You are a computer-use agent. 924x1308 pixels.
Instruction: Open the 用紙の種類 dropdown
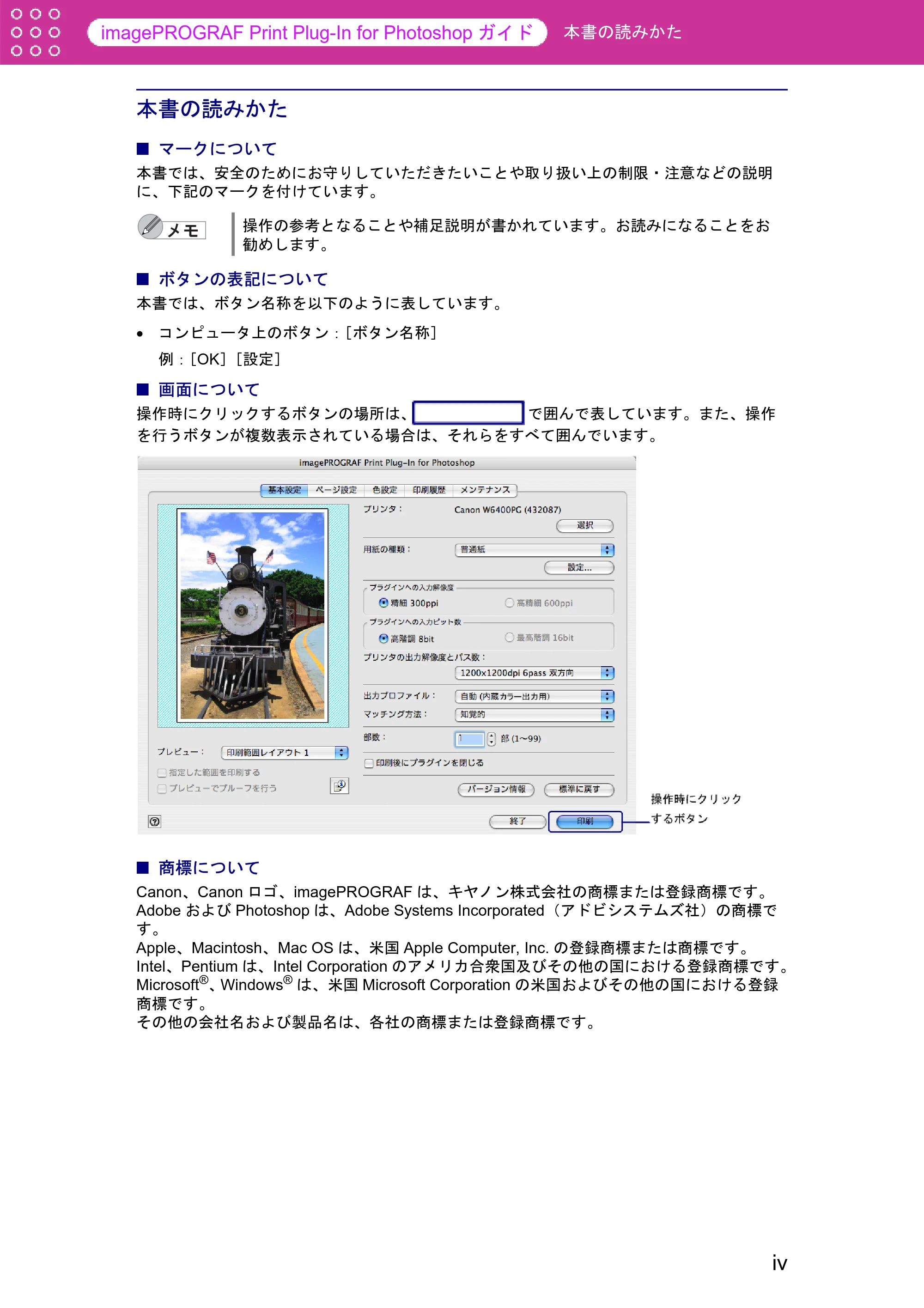(x=535, y=550)
